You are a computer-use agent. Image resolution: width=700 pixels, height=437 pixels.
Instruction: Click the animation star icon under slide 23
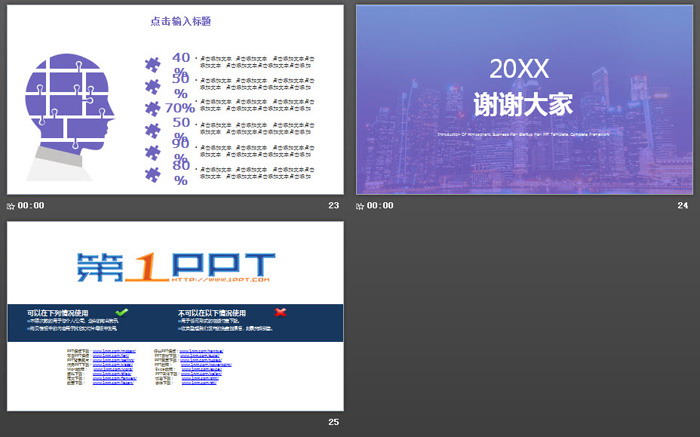[11, 206]
